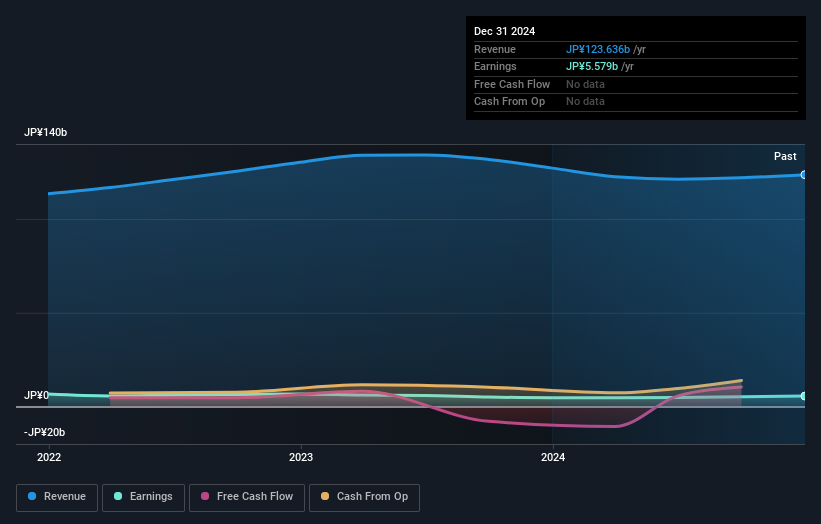Toggle the Cash From Op legend button

pos(364,497)
